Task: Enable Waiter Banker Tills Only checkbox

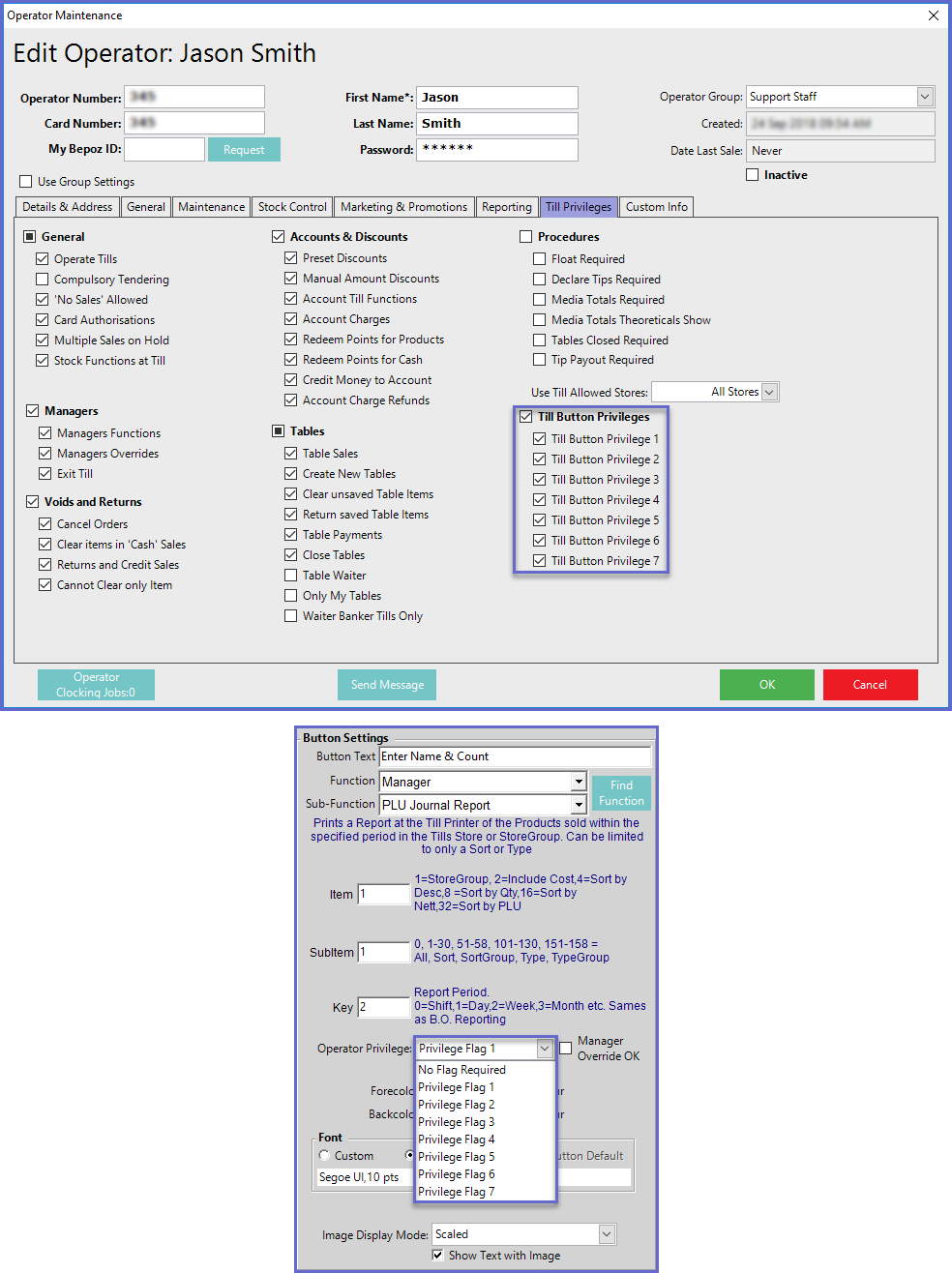Action: (291, 616)
